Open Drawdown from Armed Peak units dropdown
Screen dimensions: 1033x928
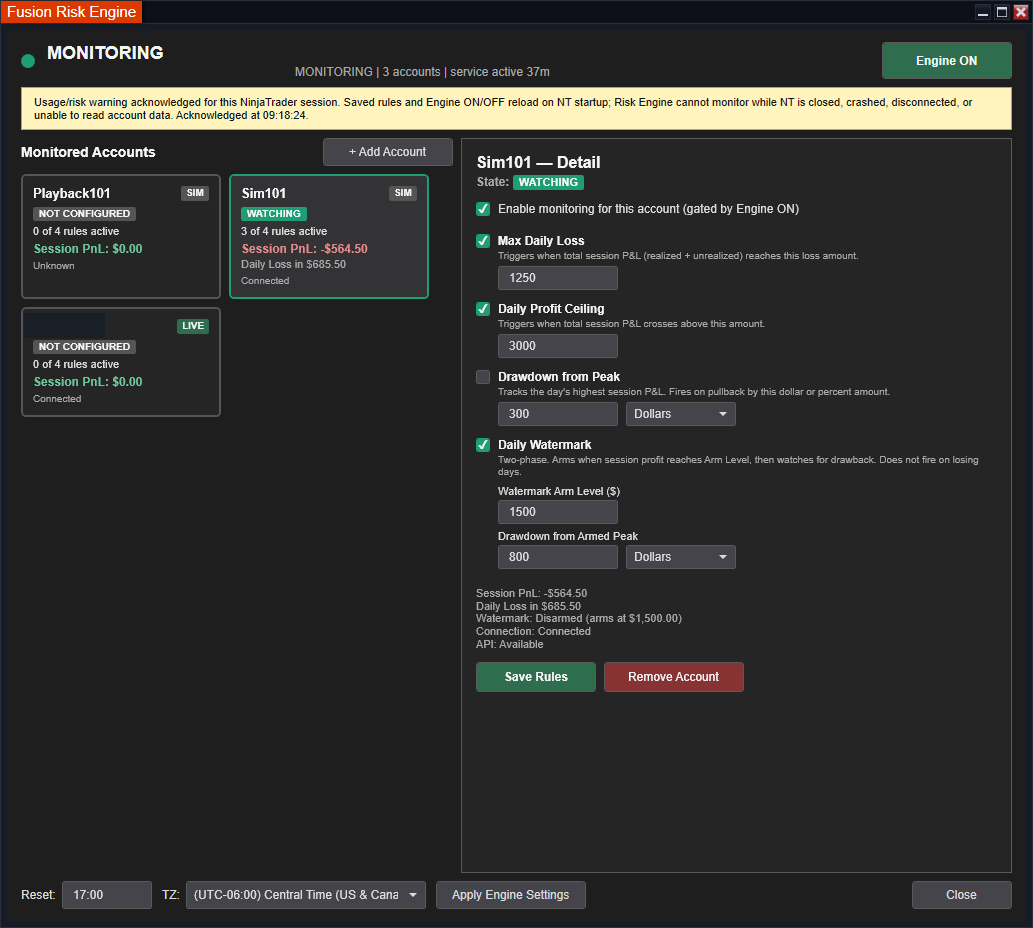click(681, 557)
